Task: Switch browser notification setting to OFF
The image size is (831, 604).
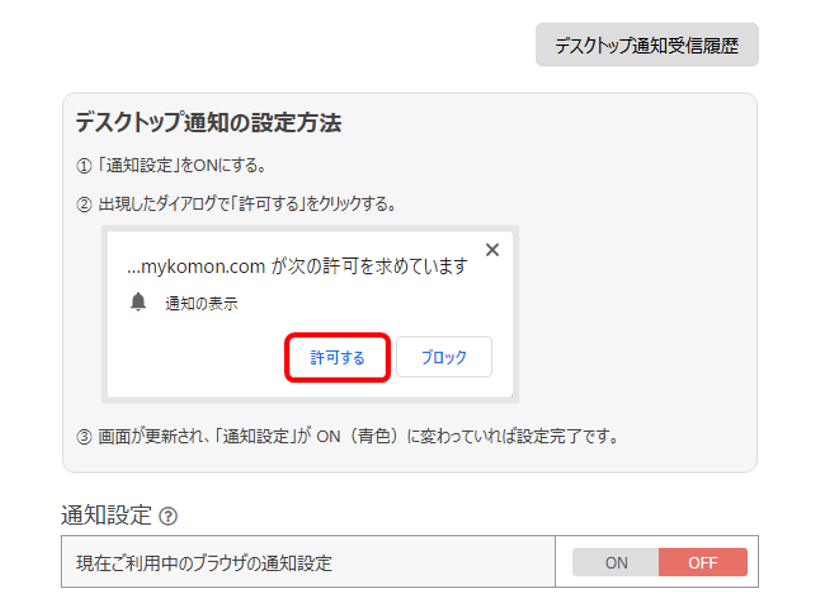Action: [702, 562]
